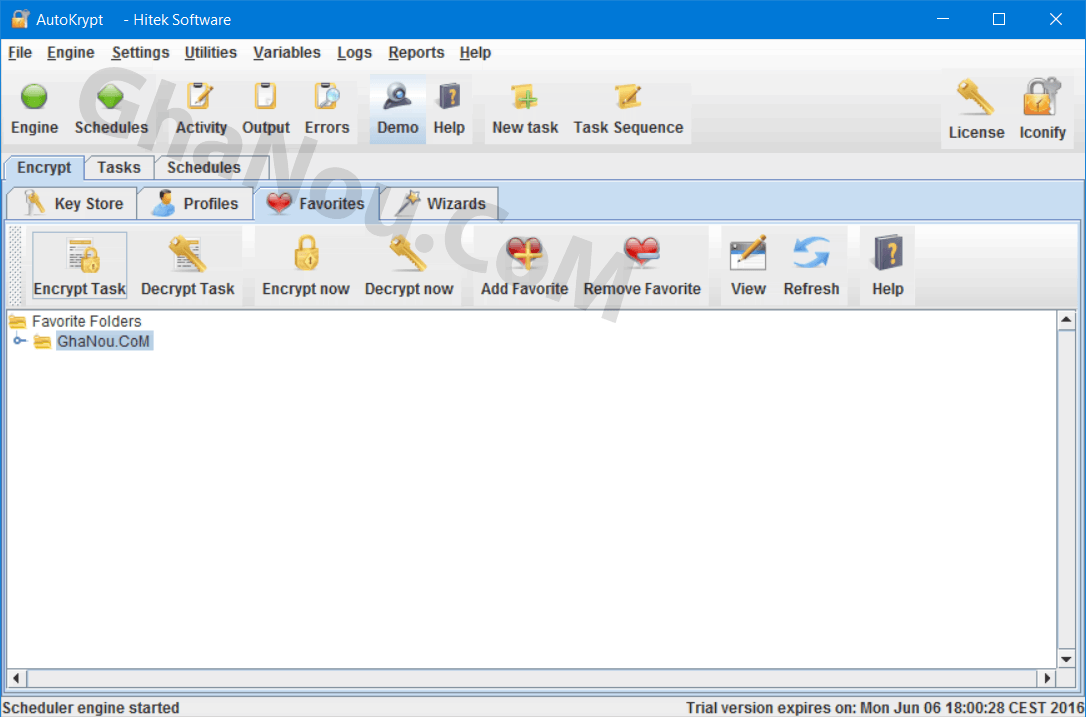
Task: Click the Engine green status icon
Action: pyautogui.click(x=34, y=98)
